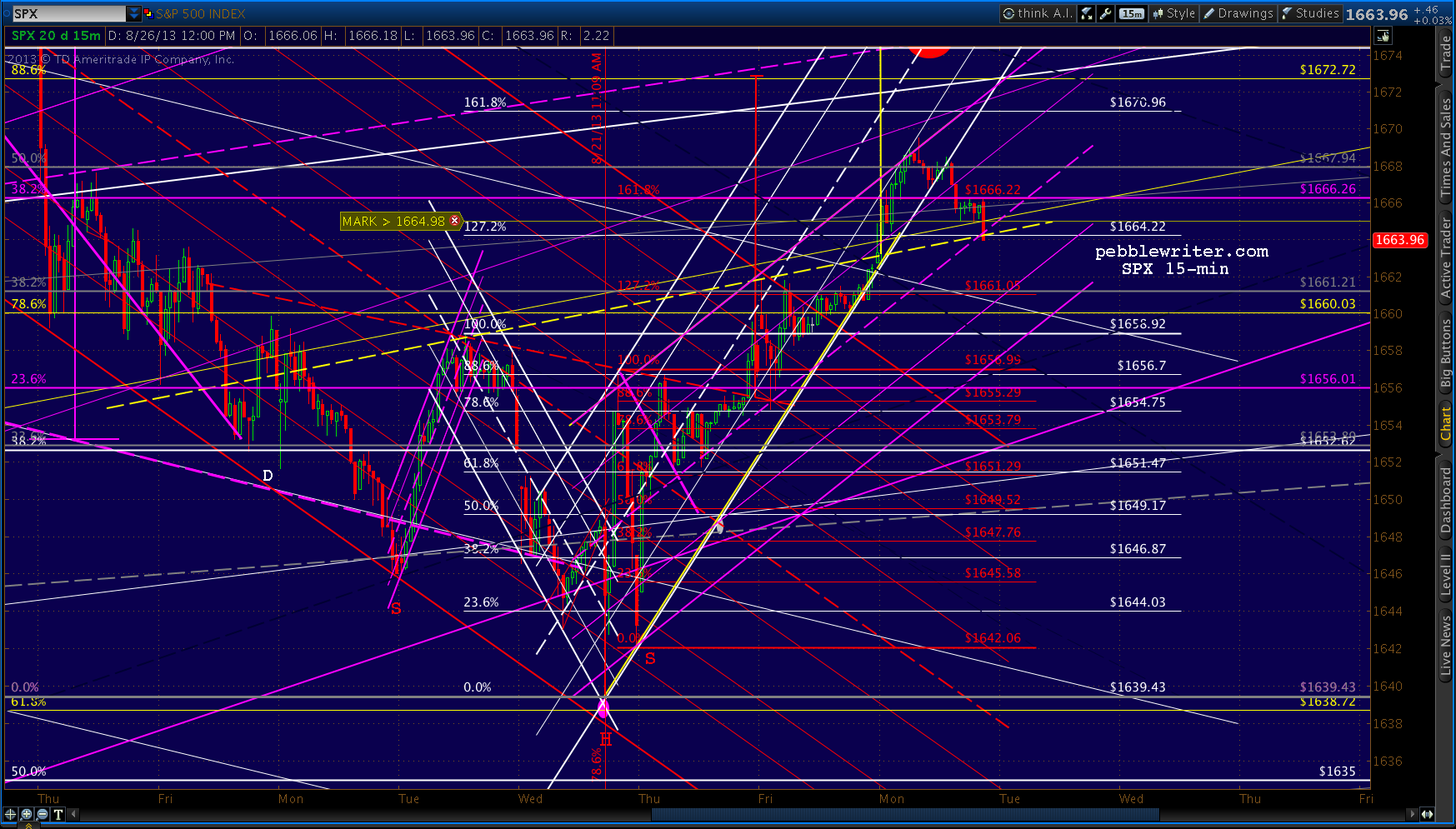Open the Dashboard side tab
1456x829 pixels.
(x=1446, y=500)
